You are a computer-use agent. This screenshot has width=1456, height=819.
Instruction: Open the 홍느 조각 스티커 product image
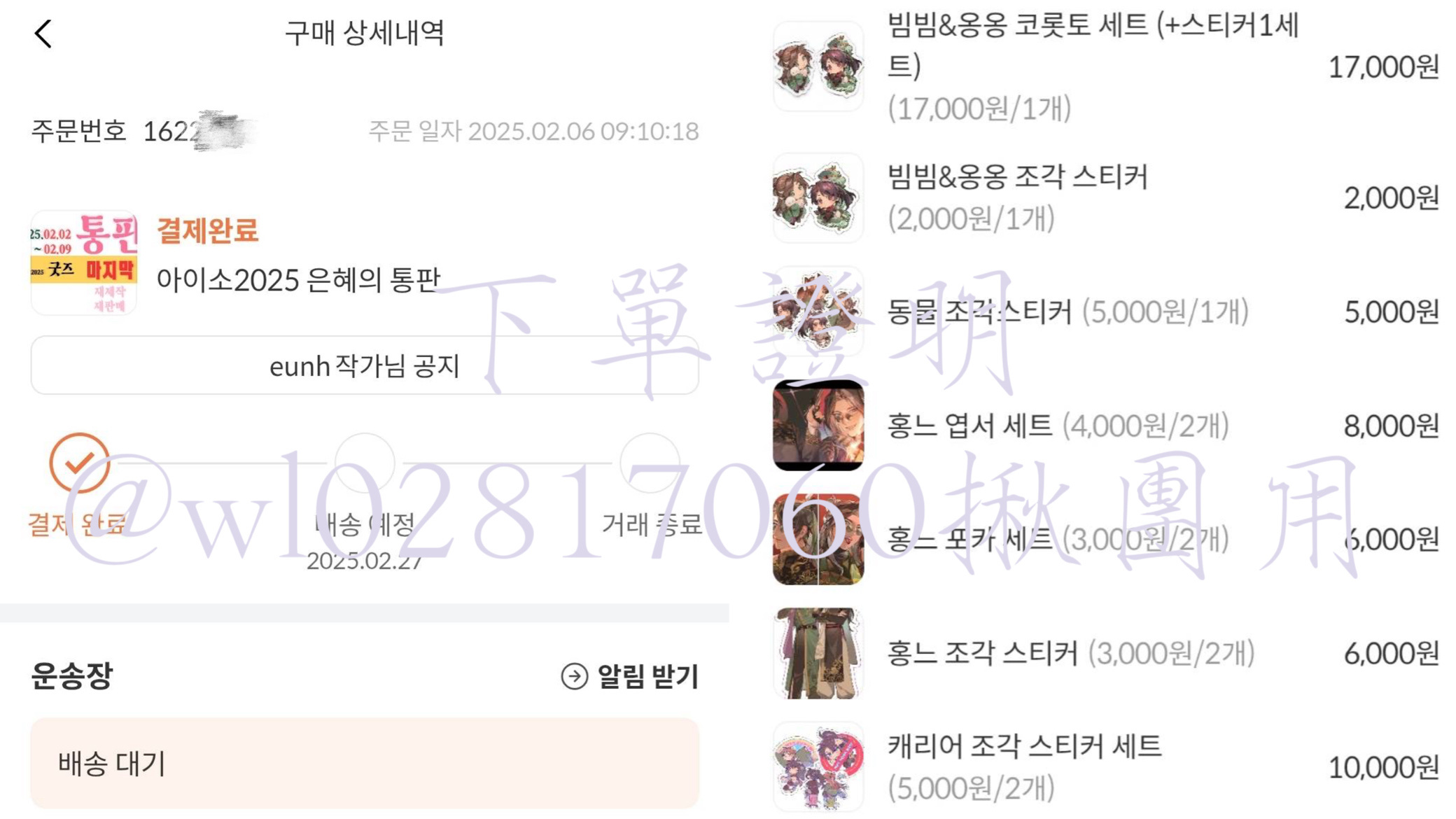coord(818,653)
